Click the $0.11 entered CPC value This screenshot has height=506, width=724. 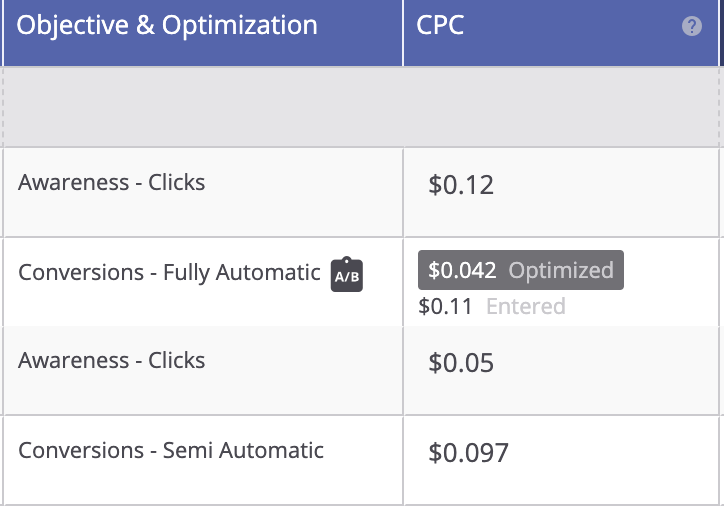[445, 306]
